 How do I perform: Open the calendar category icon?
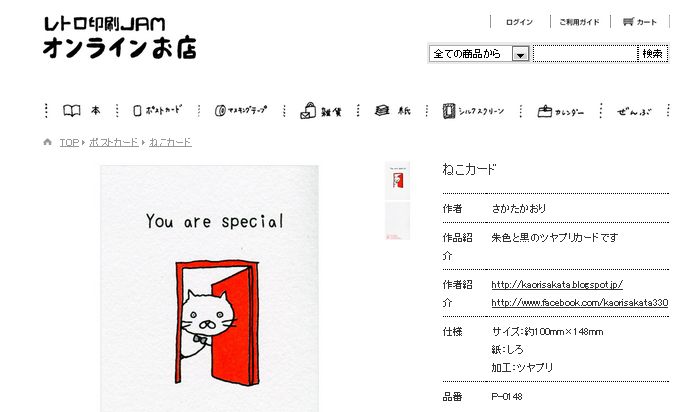click(544, 111)
